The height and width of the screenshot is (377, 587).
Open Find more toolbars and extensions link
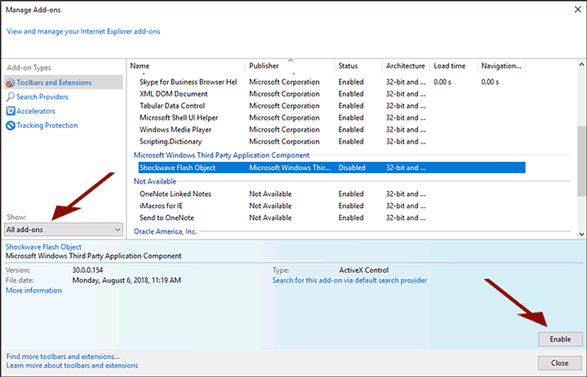pyautogui.click(x=63, y=356)
